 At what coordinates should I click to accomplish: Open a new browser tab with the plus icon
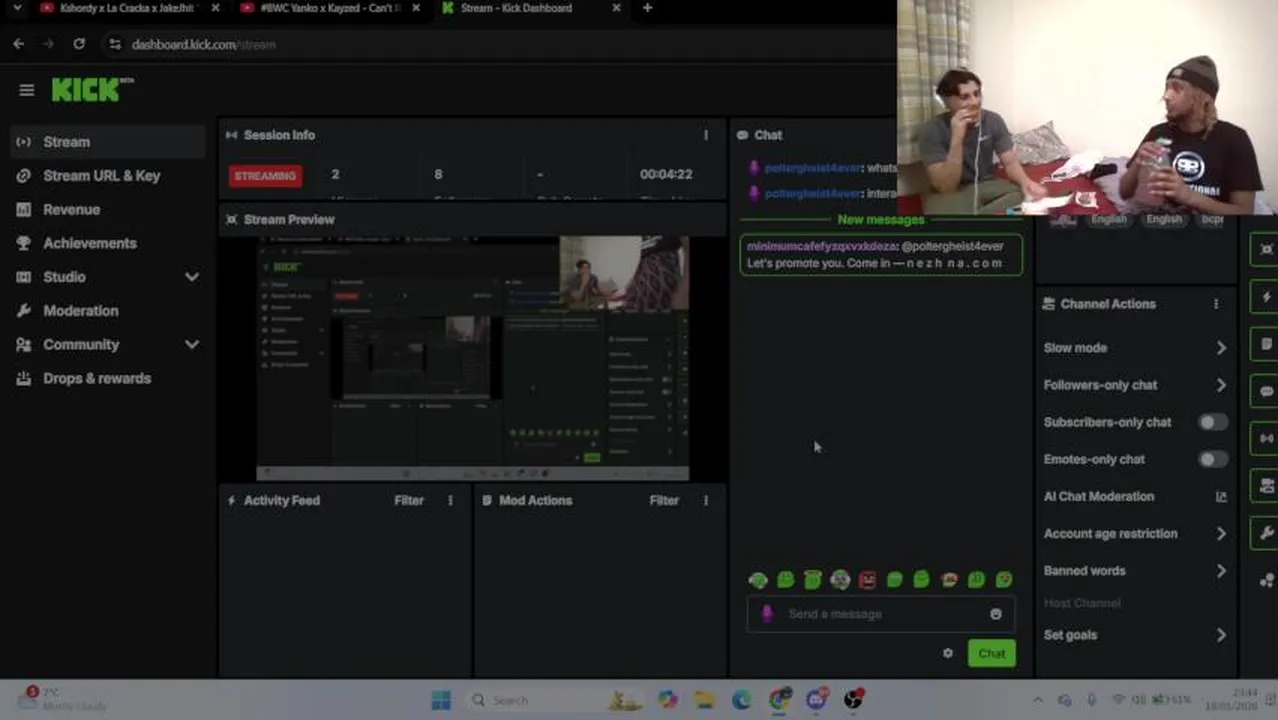pos(647,8)
